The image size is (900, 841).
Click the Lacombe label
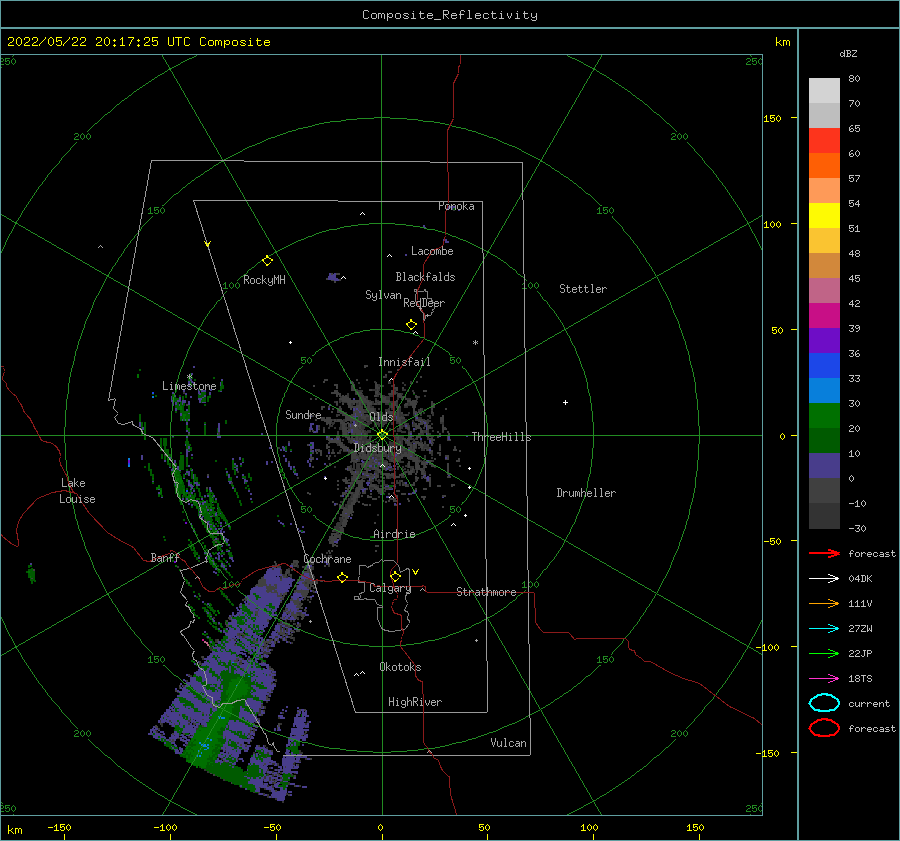pos(432,251)
